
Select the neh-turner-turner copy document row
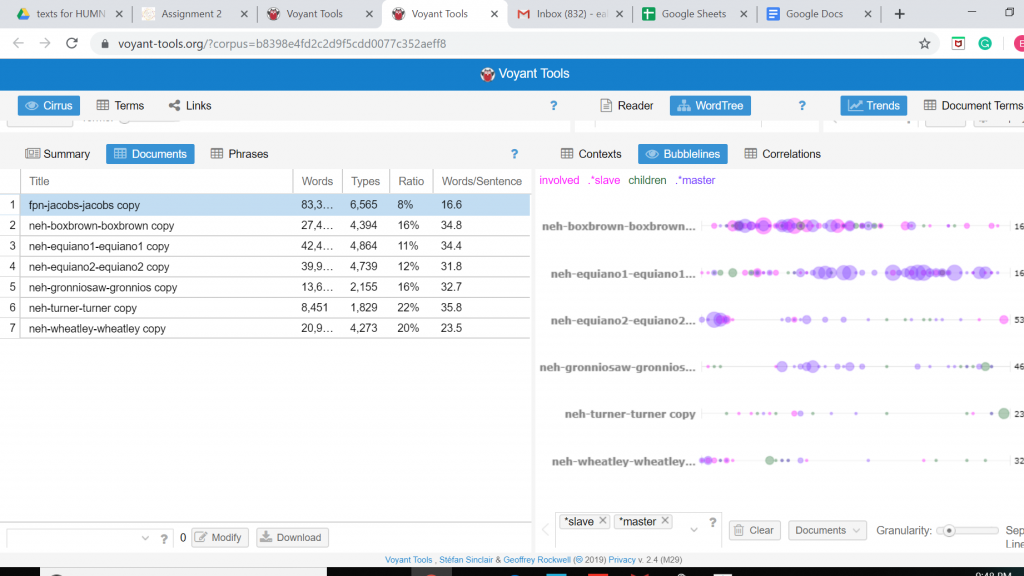pyautogui.click(x=83, y=308)
